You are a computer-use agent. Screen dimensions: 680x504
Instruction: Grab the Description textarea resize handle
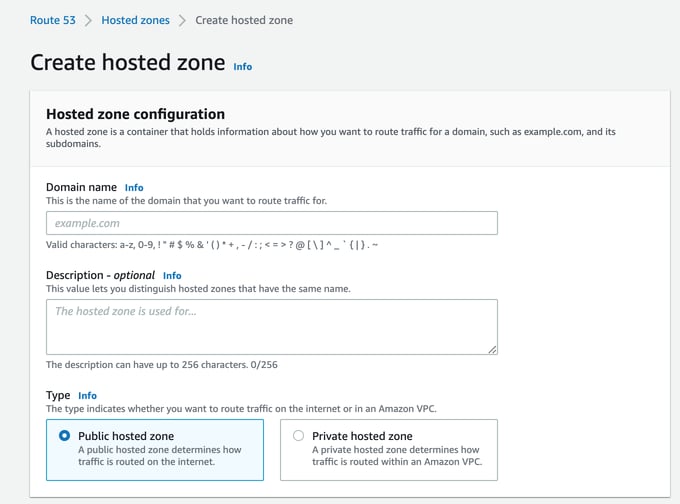pos(492,349)
